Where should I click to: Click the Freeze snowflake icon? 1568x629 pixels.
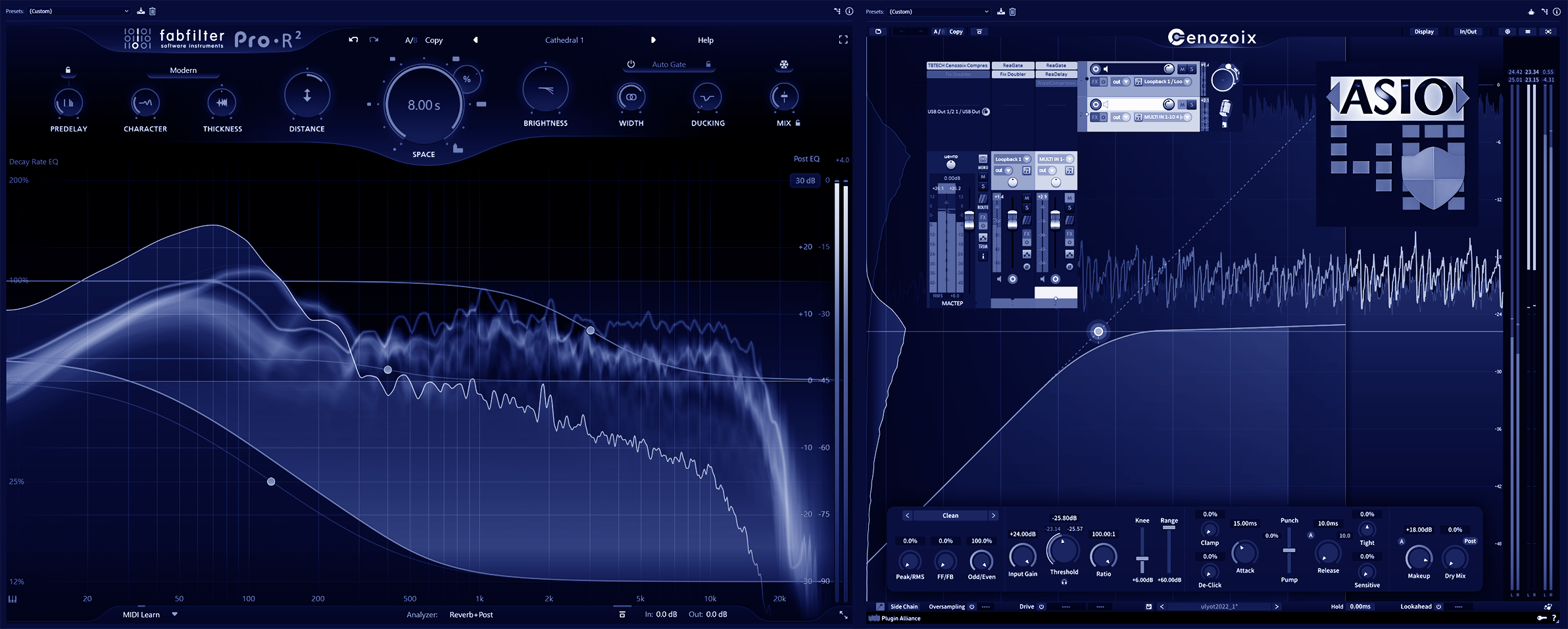coord(784,64)
